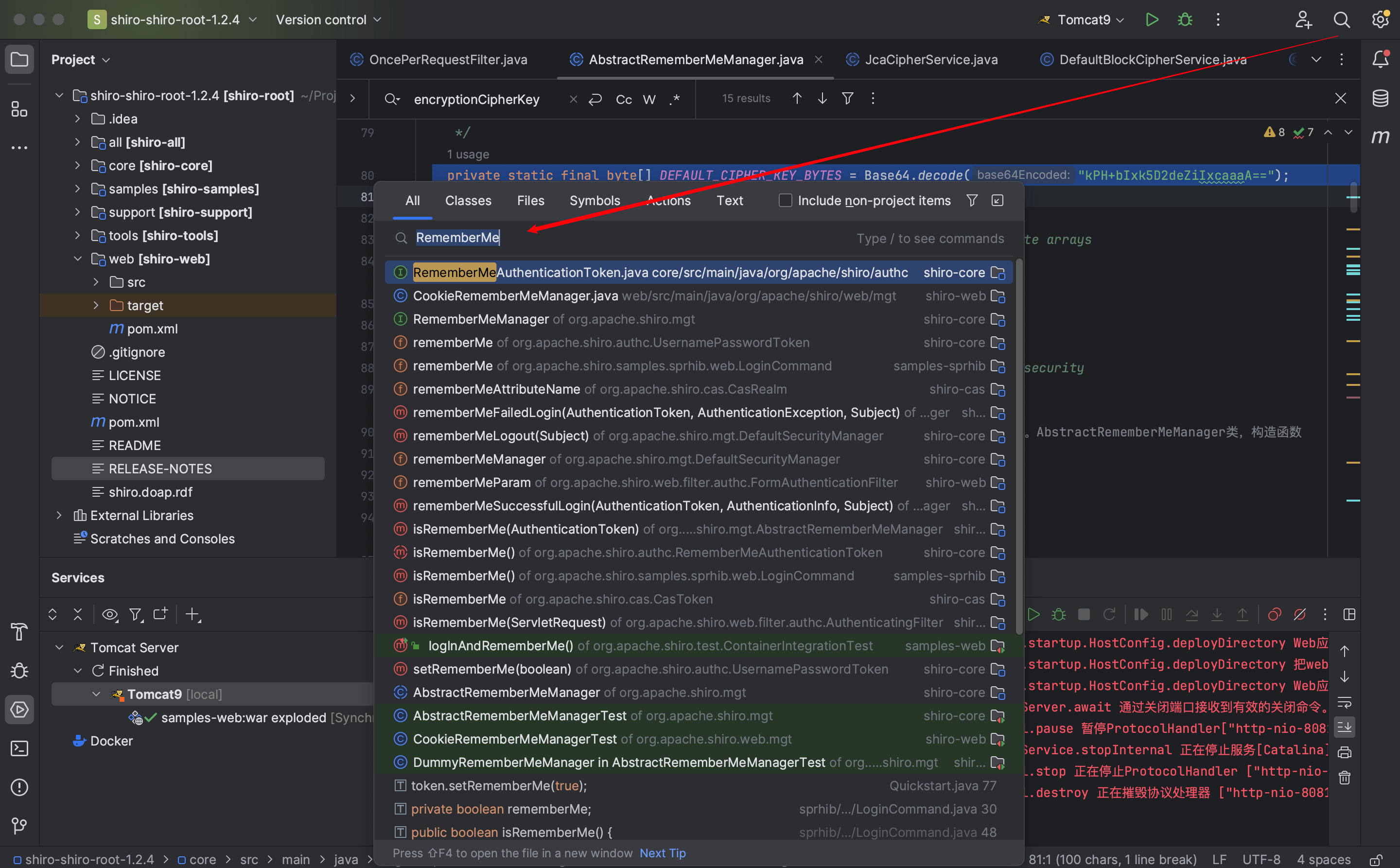
Task: Open Services tool window icon
Action: tap(19, 710)
